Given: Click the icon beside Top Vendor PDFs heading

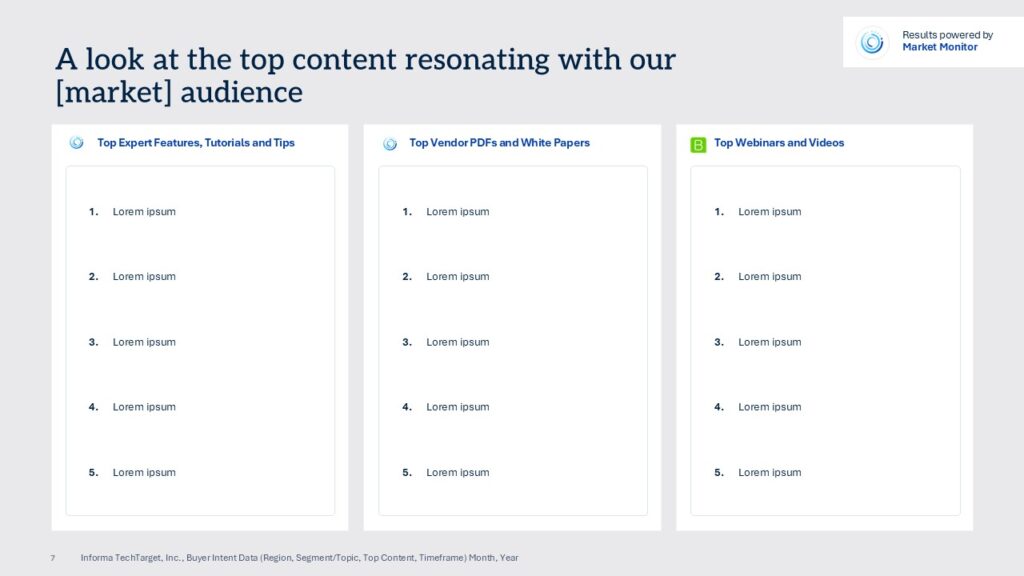Looking at the screenshot, I should [390, 144].
